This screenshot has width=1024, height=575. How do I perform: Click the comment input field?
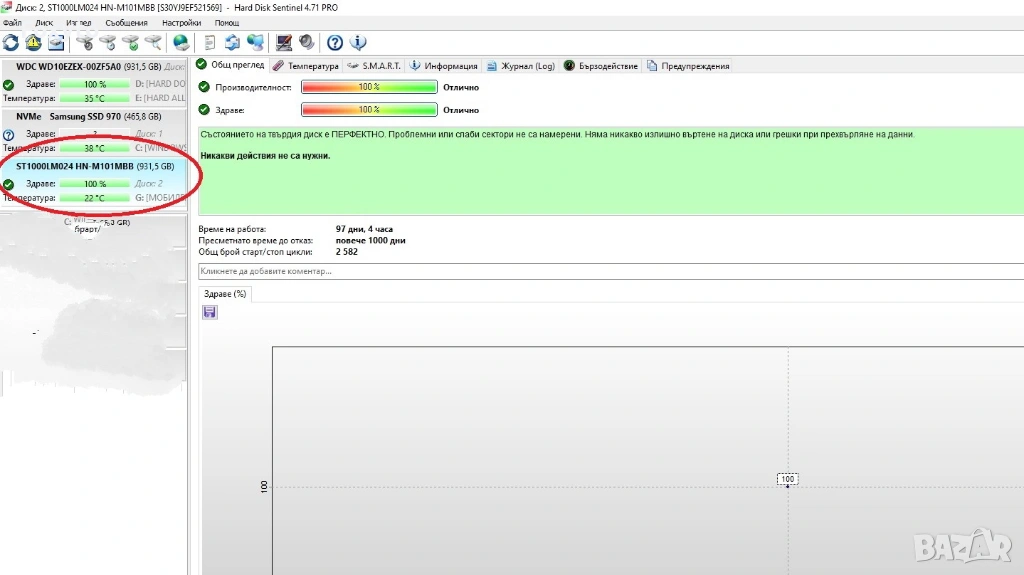tap(610, 271)
